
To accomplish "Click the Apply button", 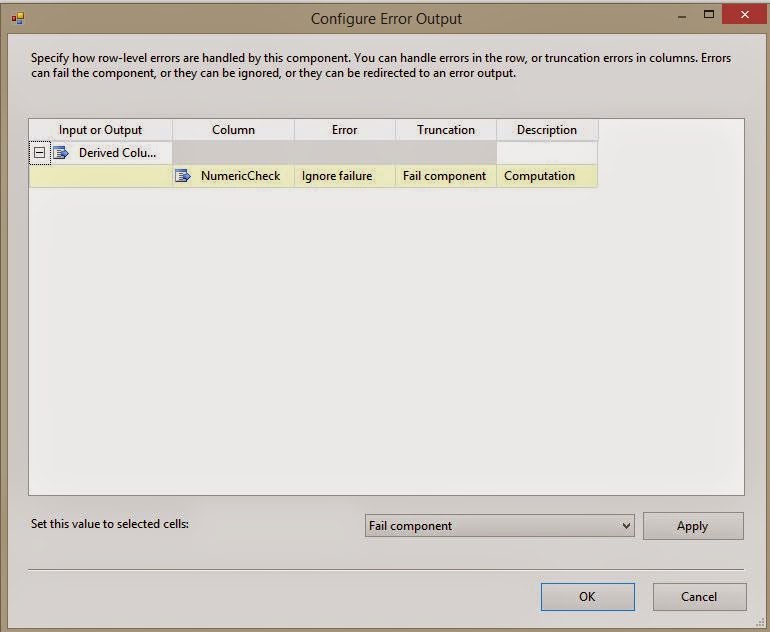I will (x=693, y=526).
